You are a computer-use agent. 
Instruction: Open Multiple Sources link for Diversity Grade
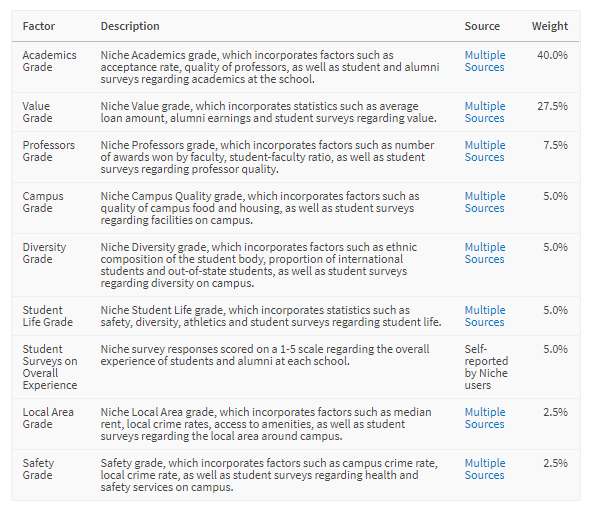pos(485,253)
